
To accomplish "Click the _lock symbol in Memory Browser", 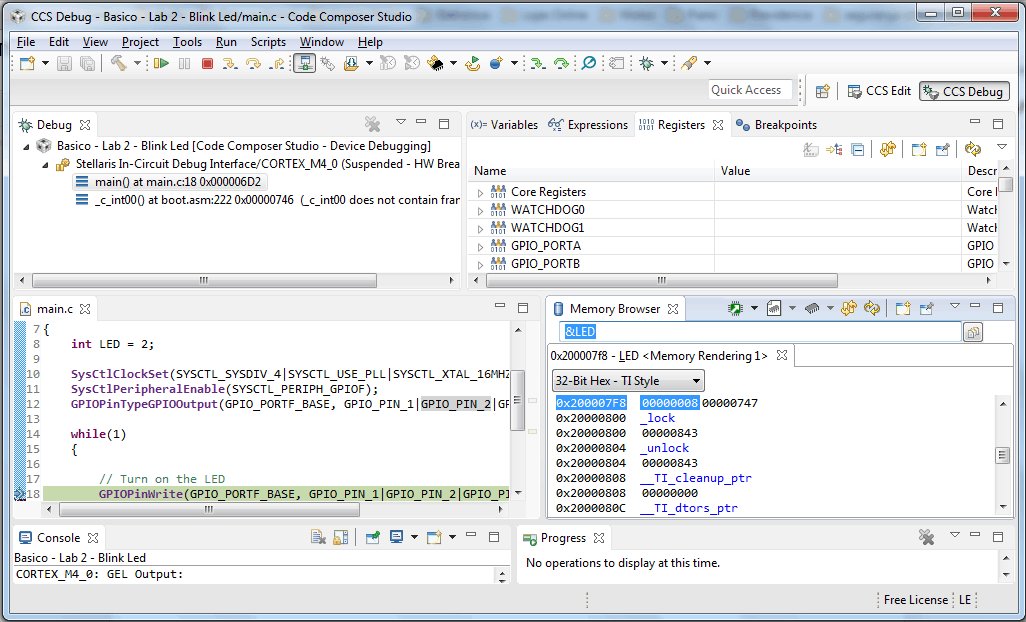I will pyautogui.click(x=658, y=418).
